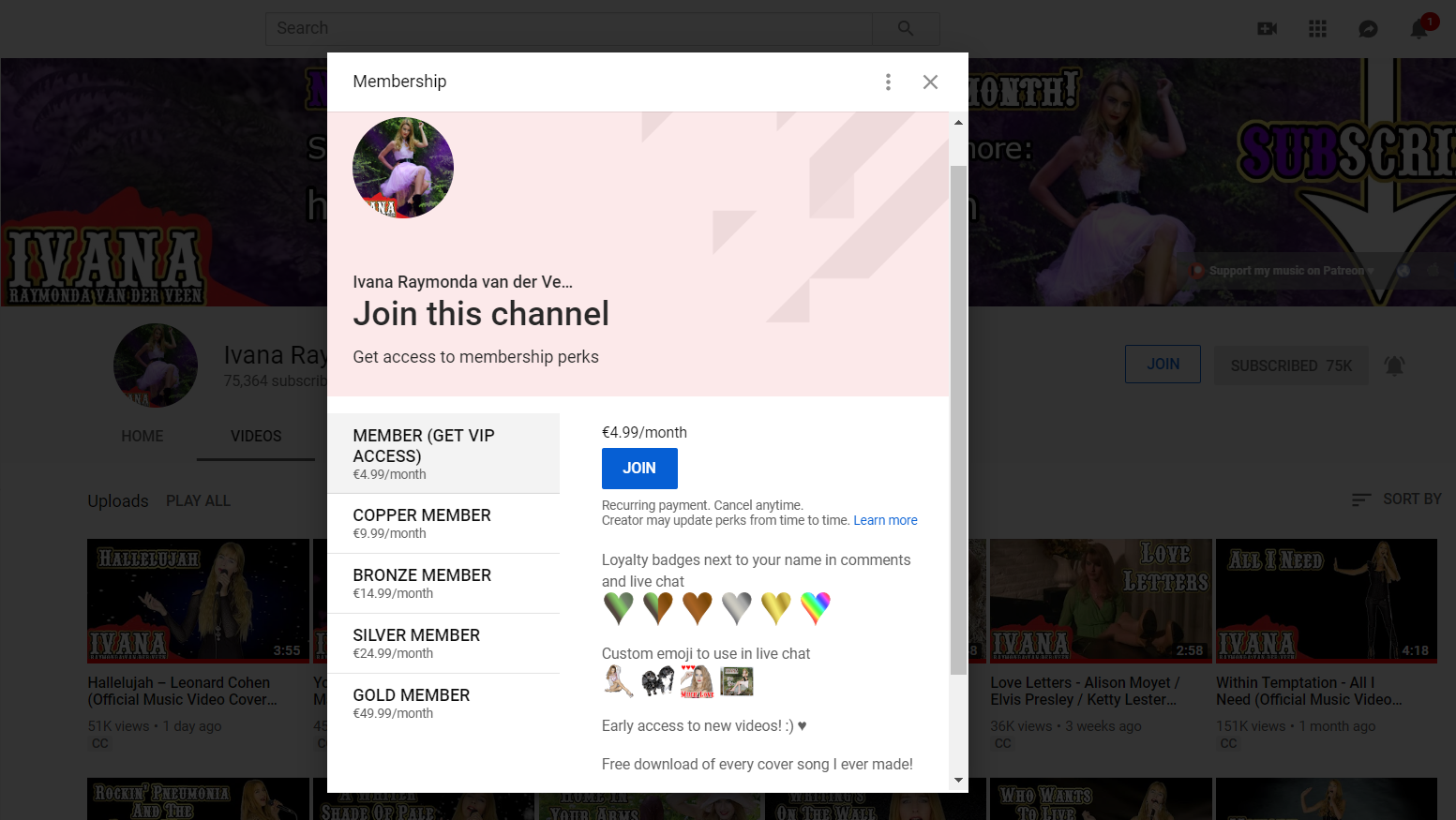Click the blue JOIN button in dialog

639,469
